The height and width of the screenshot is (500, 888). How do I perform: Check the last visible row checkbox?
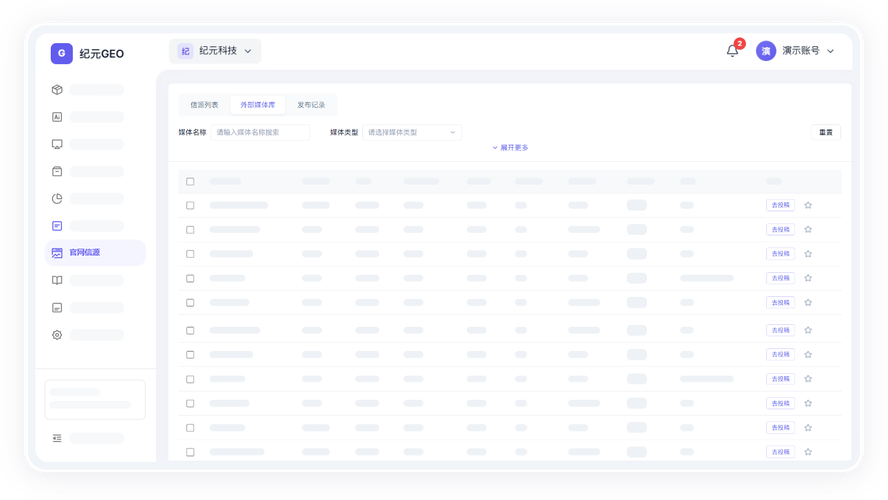190,452
